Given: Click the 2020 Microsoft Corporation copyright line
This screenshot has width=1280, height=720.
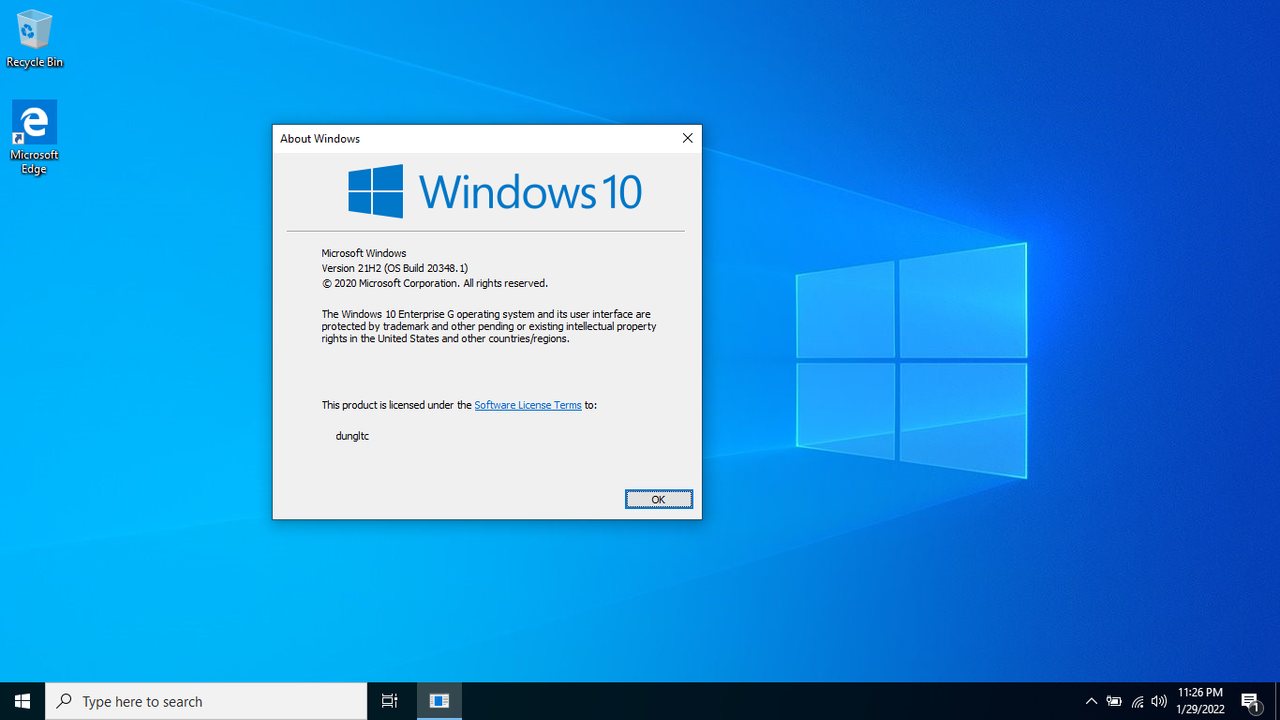Looking at the screenshot, I should point(434,283).
